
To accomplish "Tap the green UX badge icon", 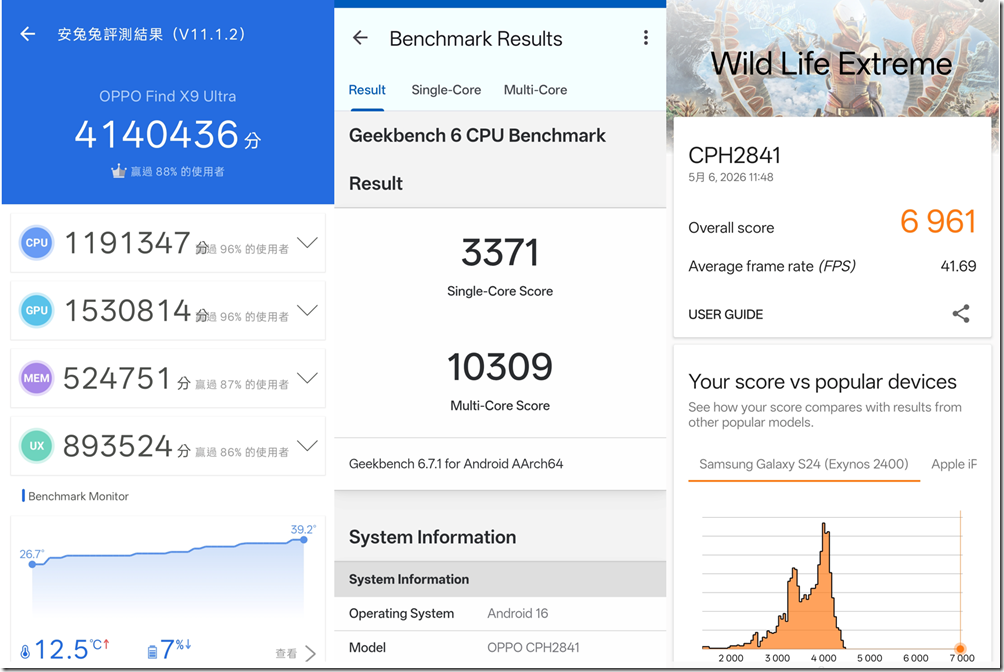I will pos(36,446).
